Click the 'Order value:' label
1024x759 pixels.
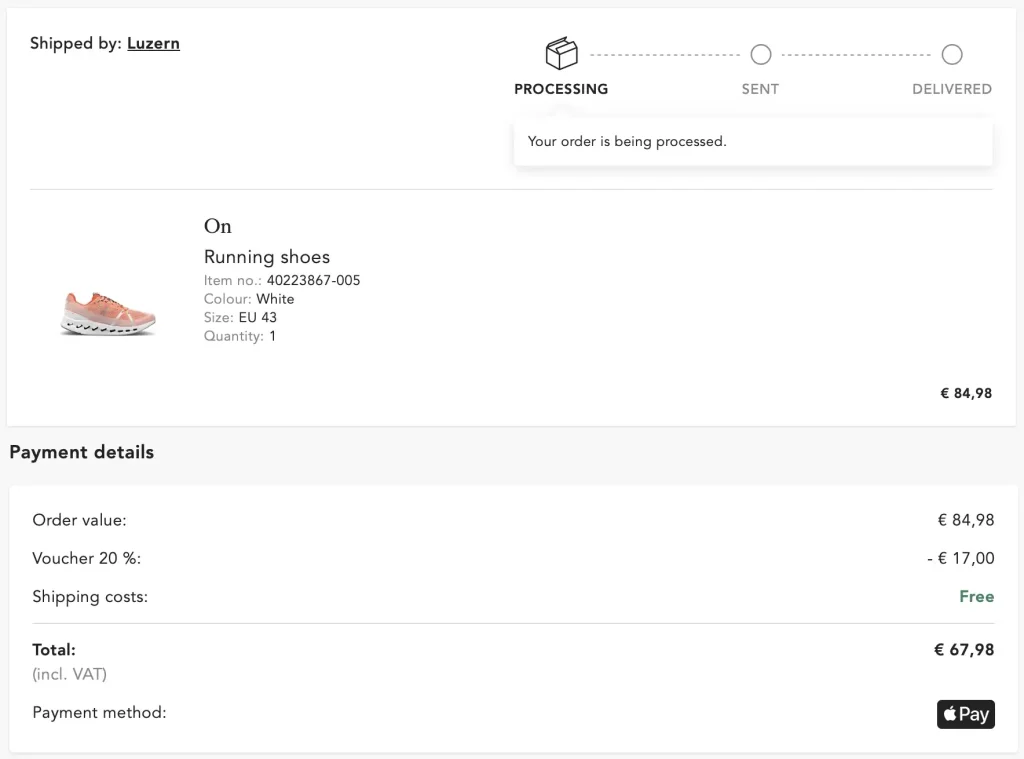coord(79,520)
